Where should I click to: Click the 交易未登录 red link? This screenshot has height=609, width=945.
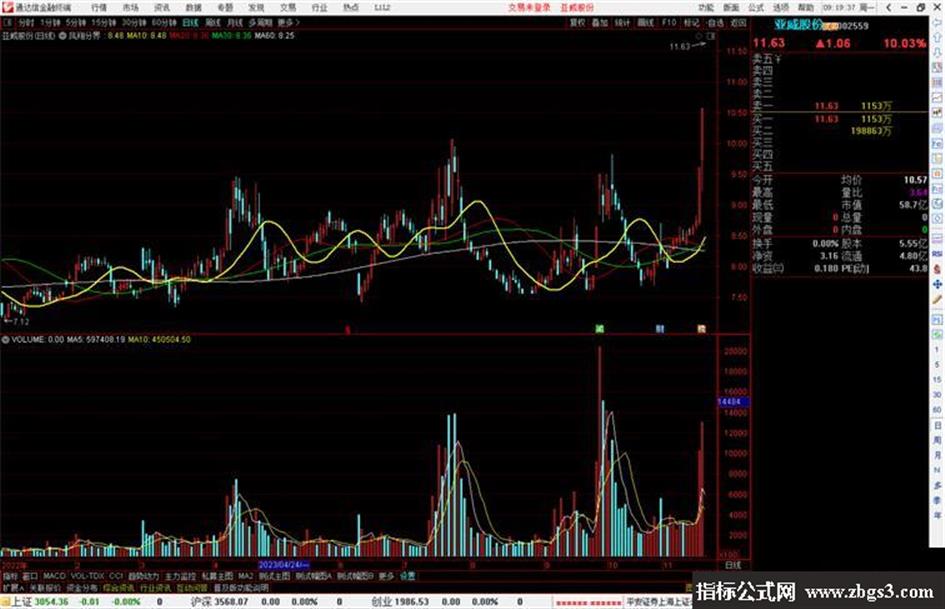coord(529,8)
